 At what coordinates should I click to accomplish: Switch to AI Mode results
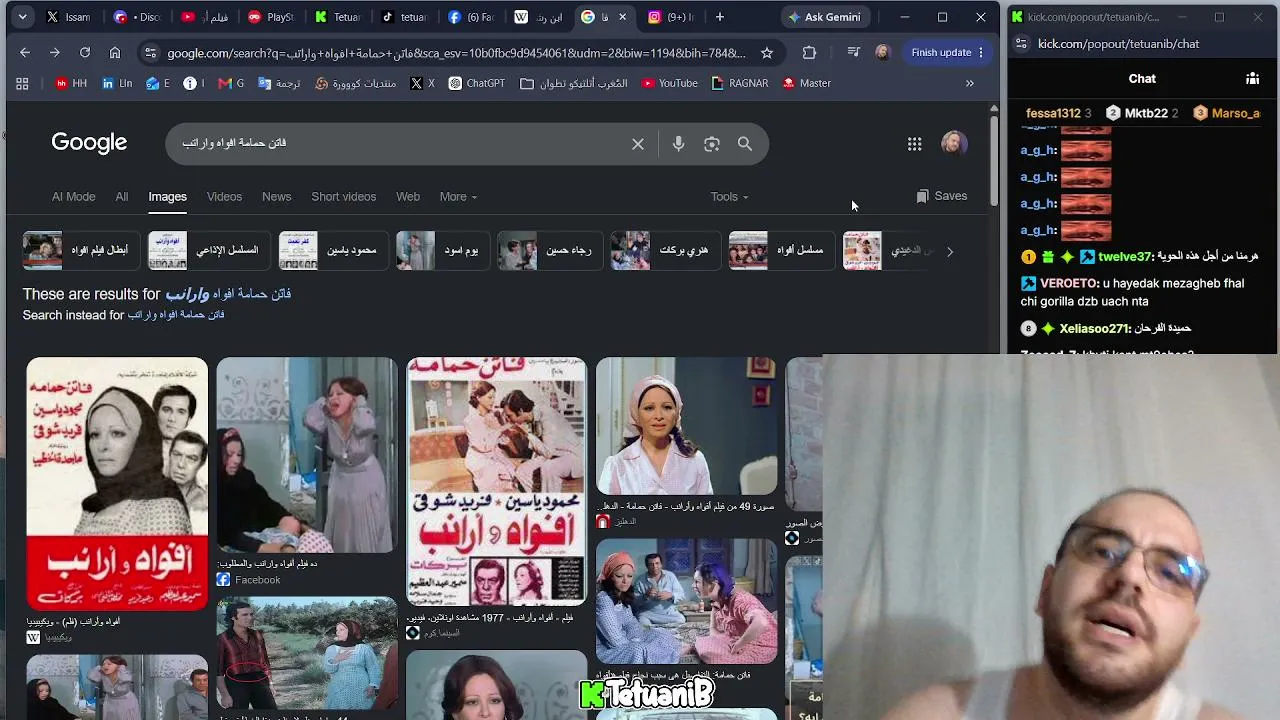coord(74,197)
